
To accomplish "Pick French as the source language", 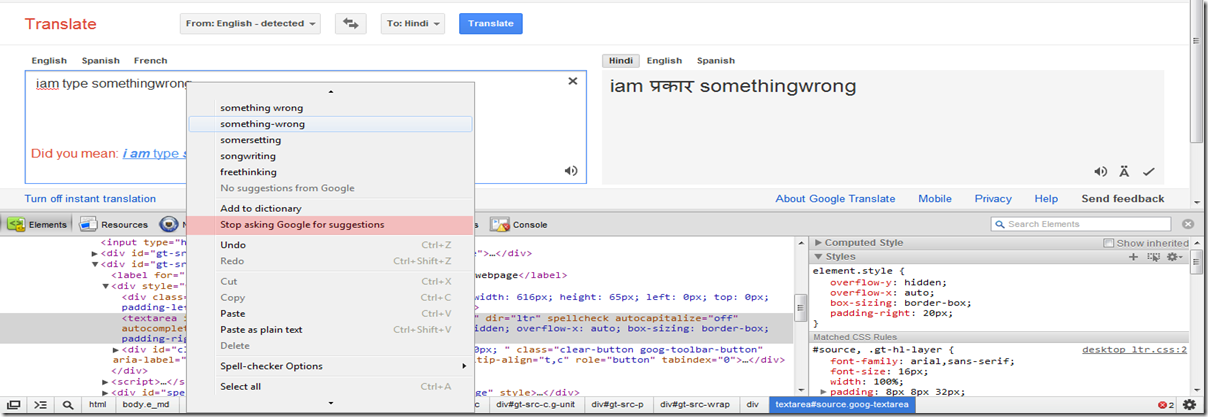I will (x=150, y=61).
